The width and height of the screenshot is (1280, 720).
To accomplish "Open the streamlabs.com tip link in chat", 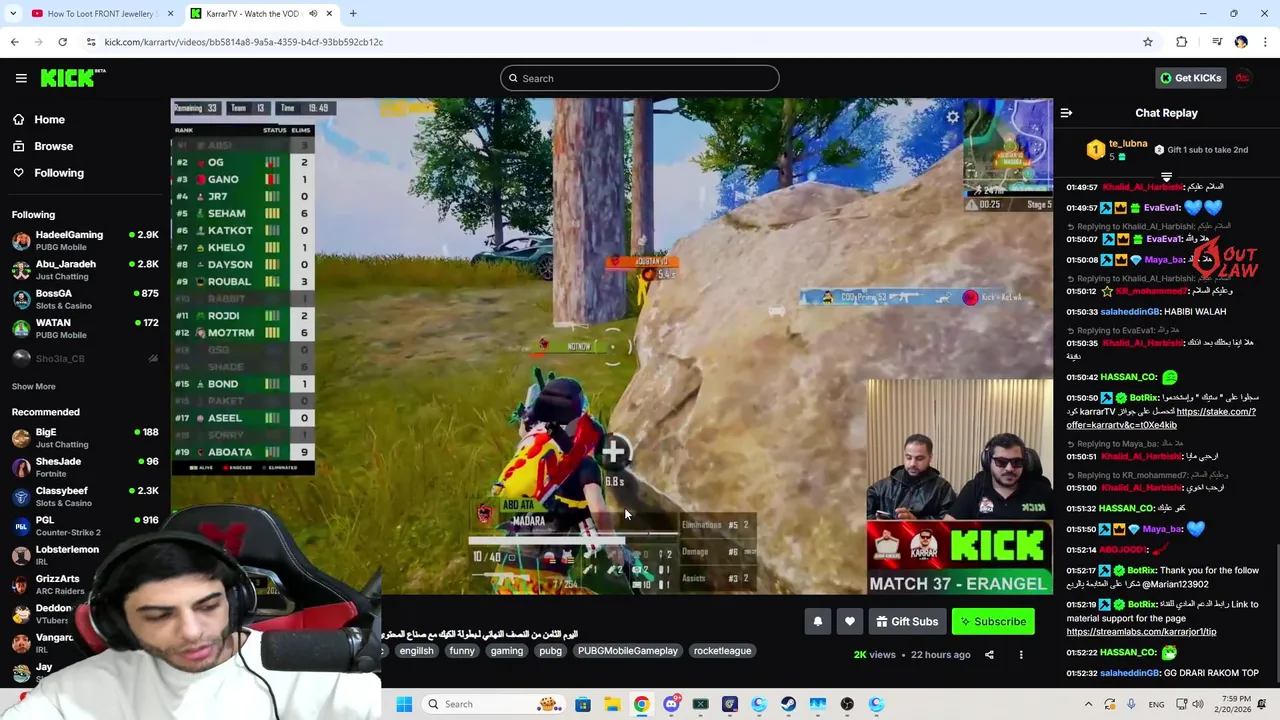I will coord(1141,632).
